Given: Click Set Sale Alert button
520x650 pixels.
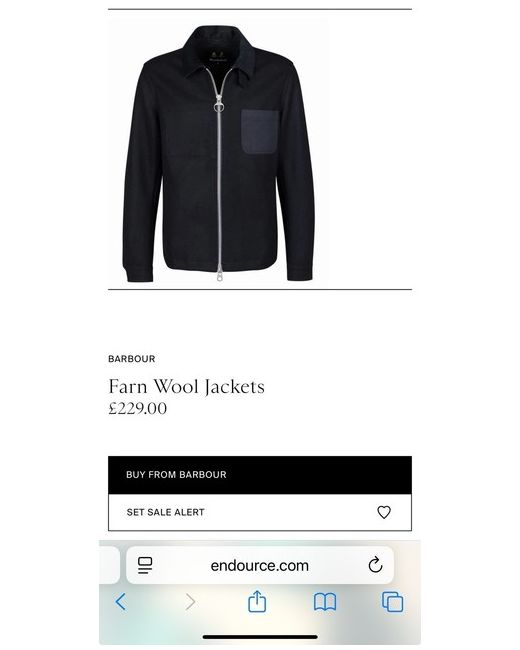Looking at the screenshot, I should click(x=260, y=512).
